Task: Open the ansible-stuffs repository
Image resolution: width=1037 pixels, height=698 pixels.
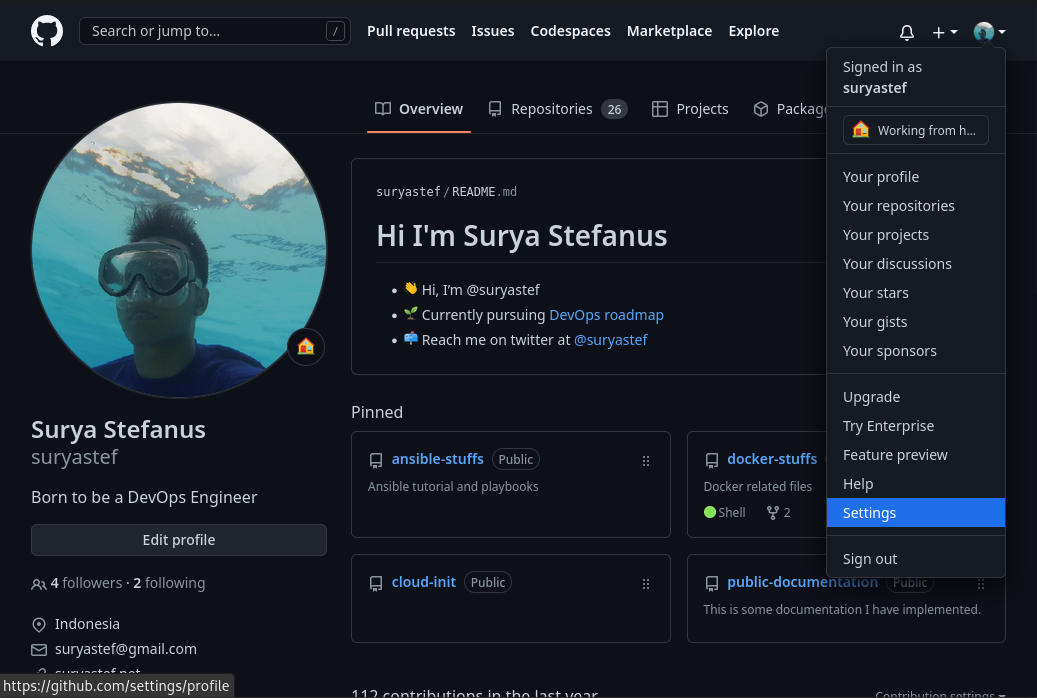Action: tap(437, 459)
